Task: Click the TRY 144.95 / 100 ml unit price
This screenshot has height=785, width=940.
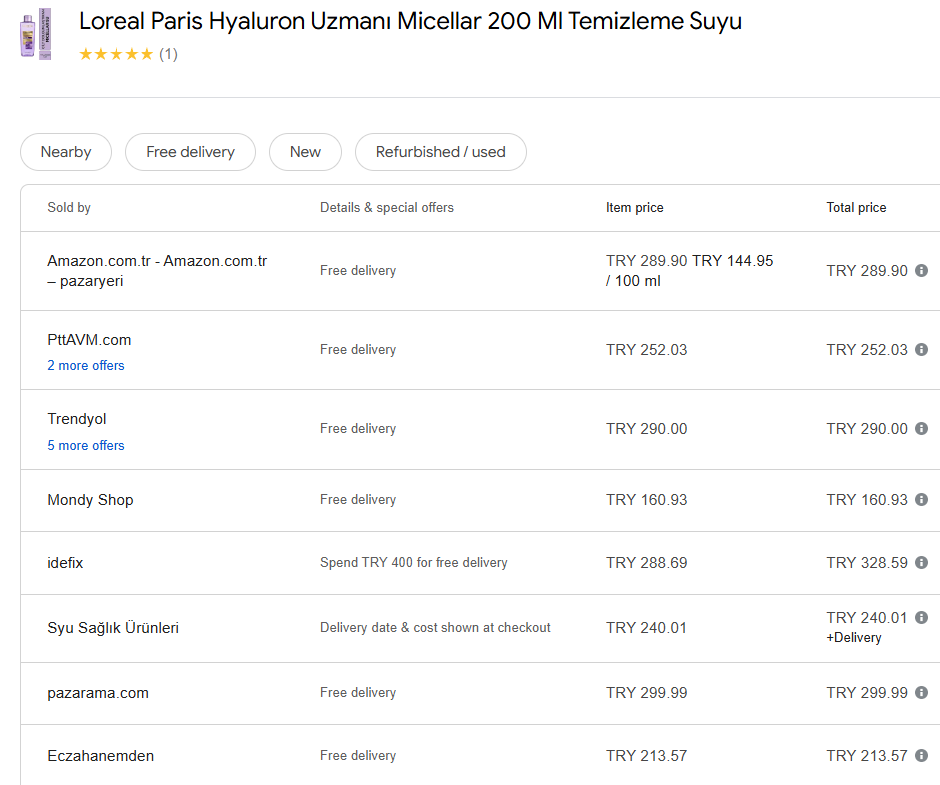Action: pos(689,270)
